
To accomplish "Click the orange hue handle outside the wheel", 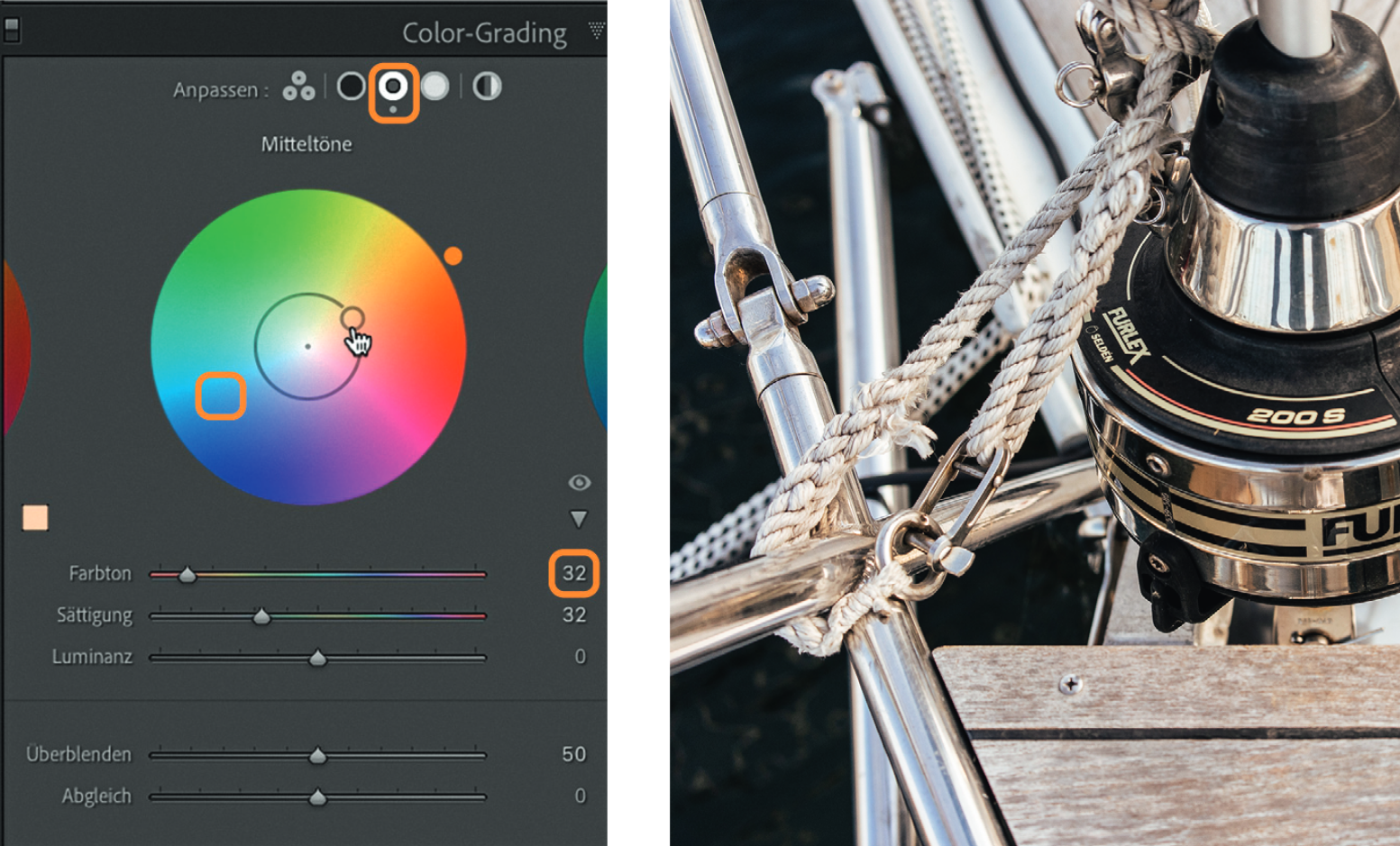I will [x=453, y=257].
